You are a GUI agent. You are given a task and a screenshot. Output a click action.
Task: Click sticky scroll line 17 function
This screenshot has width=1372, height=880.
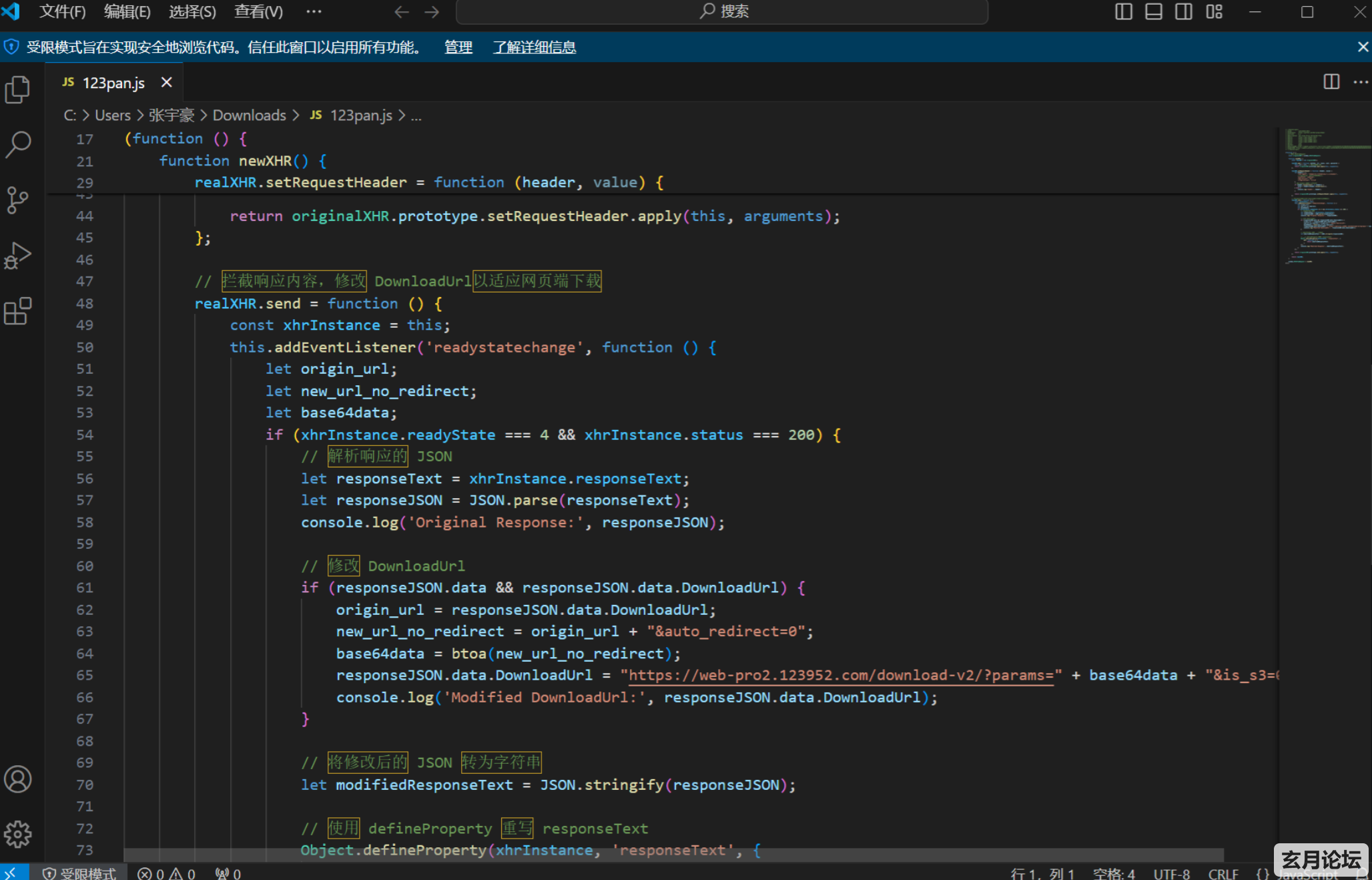(187, 139)
